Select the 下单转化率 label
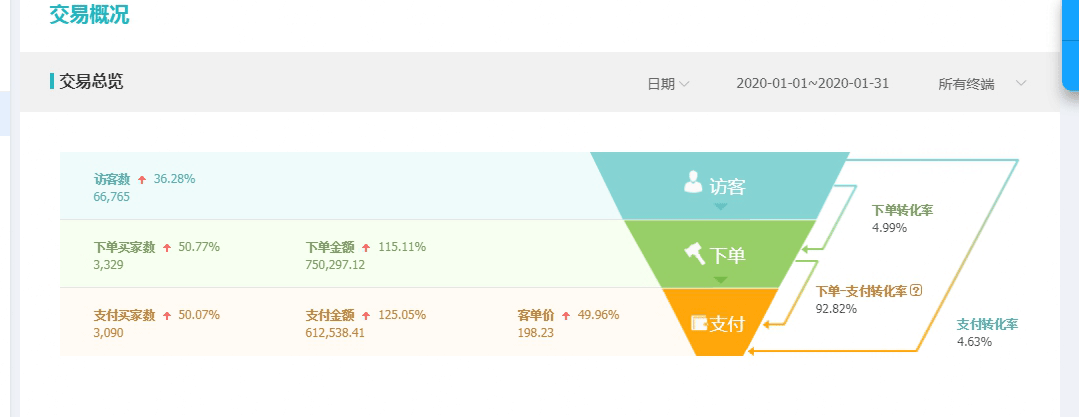The height and width of the screenshot is (417, 1079). pos(902,210)
